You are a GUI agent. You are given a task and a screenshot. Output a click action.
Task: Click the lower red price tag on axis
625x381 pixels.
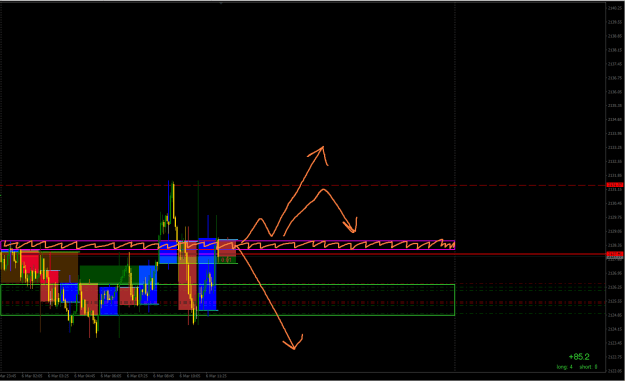point(615,254)
